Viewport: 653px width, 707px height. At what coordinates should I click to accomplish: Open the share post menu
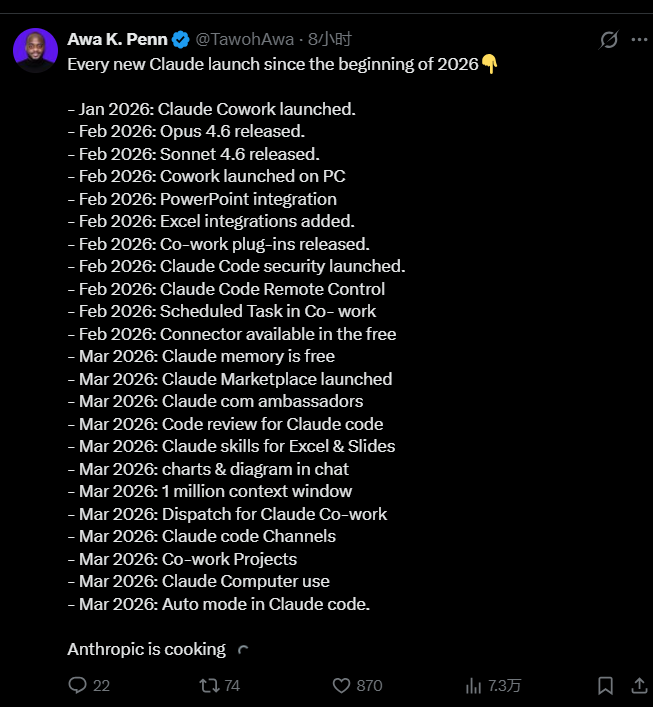pos(640,685)
